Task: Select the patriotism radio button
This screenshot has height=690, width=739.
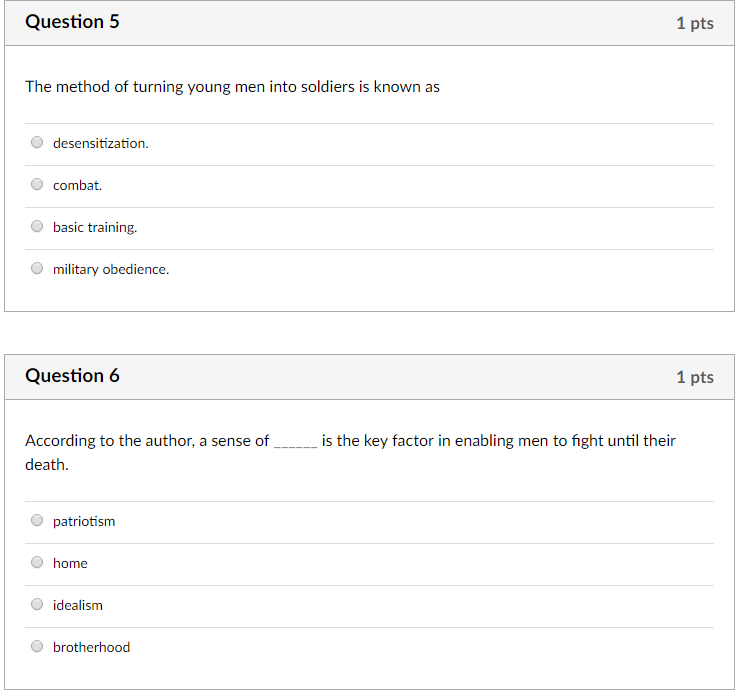Action: (x=37, y=520)
